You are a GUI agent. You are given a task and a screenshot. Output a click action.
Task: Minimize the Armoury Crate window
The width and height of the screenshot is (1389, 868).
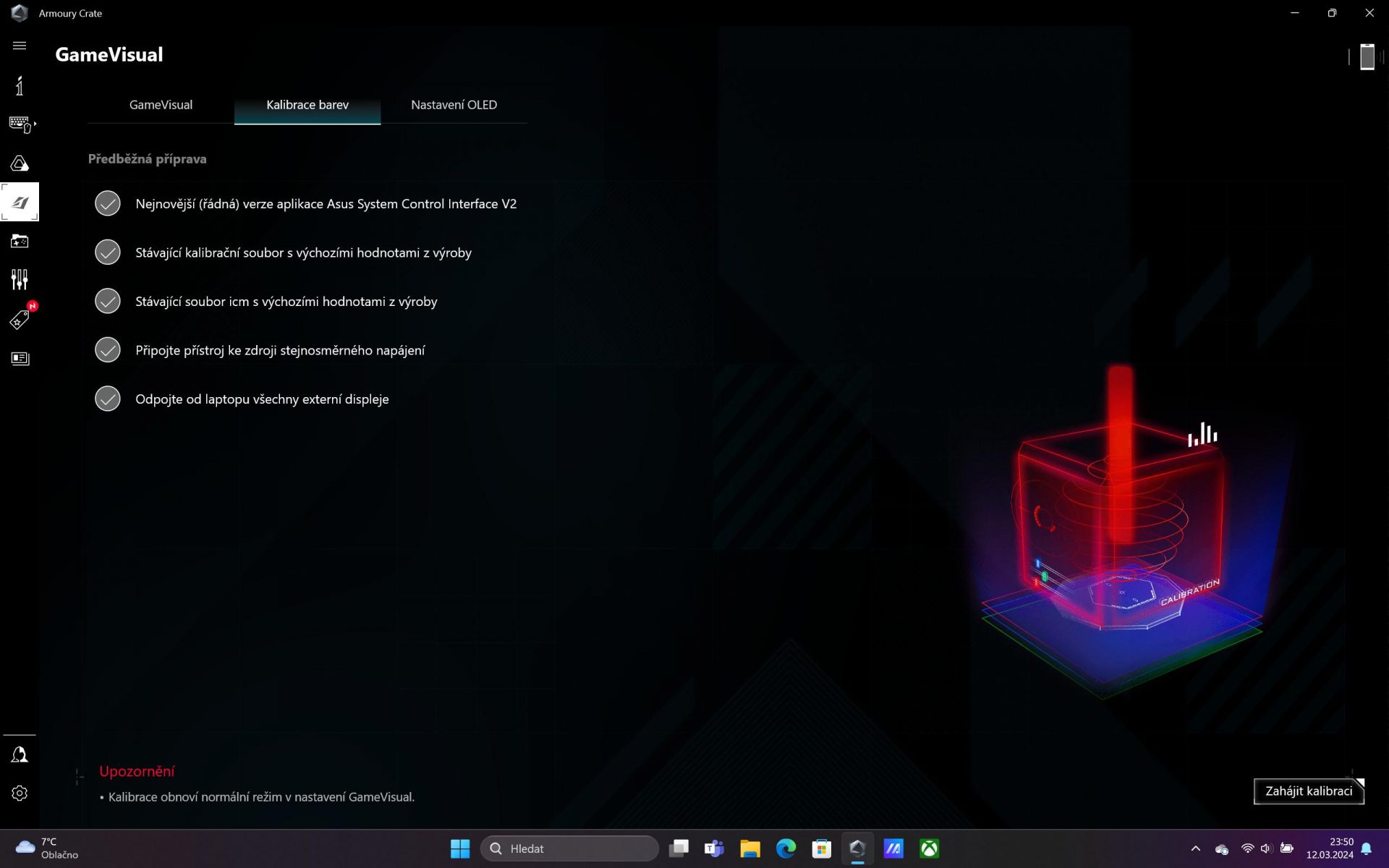1295,13
